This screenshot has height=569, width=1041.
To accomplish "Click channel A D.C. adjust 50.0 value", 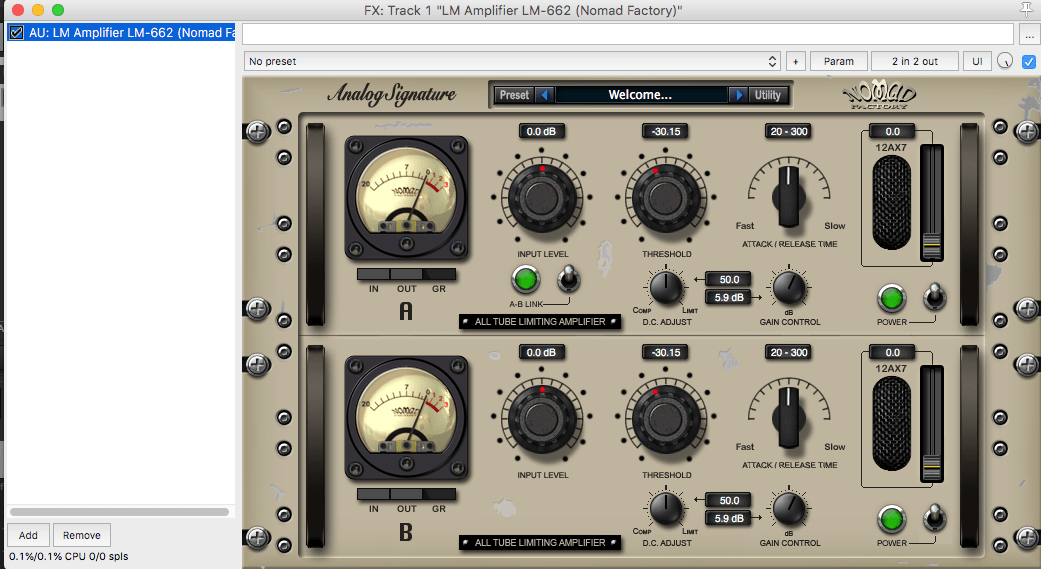I will (729, 280).
